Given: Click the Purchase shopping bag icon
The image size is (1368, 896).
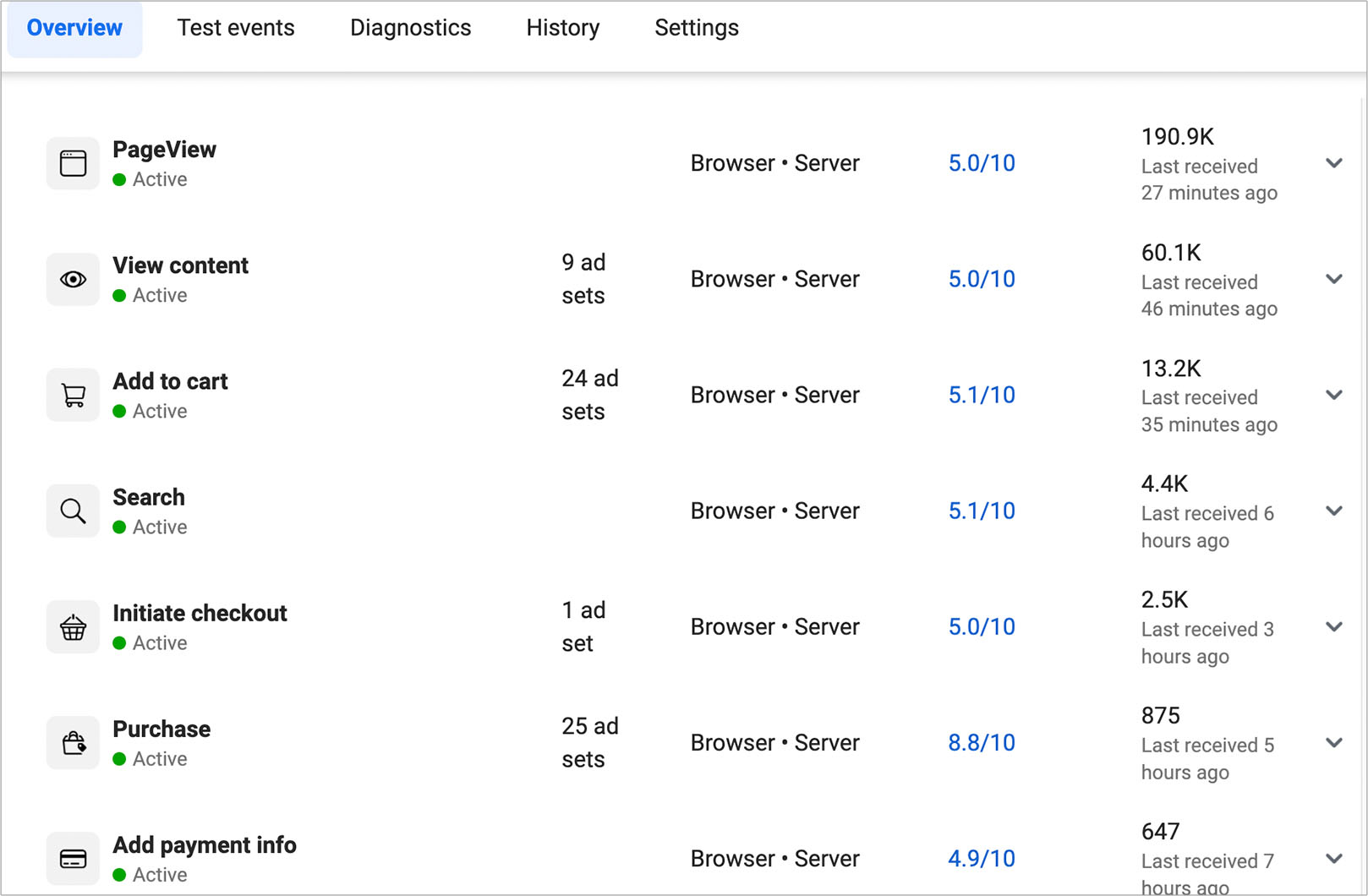Looking at the screenshot, I should click(x=73, y=743).
